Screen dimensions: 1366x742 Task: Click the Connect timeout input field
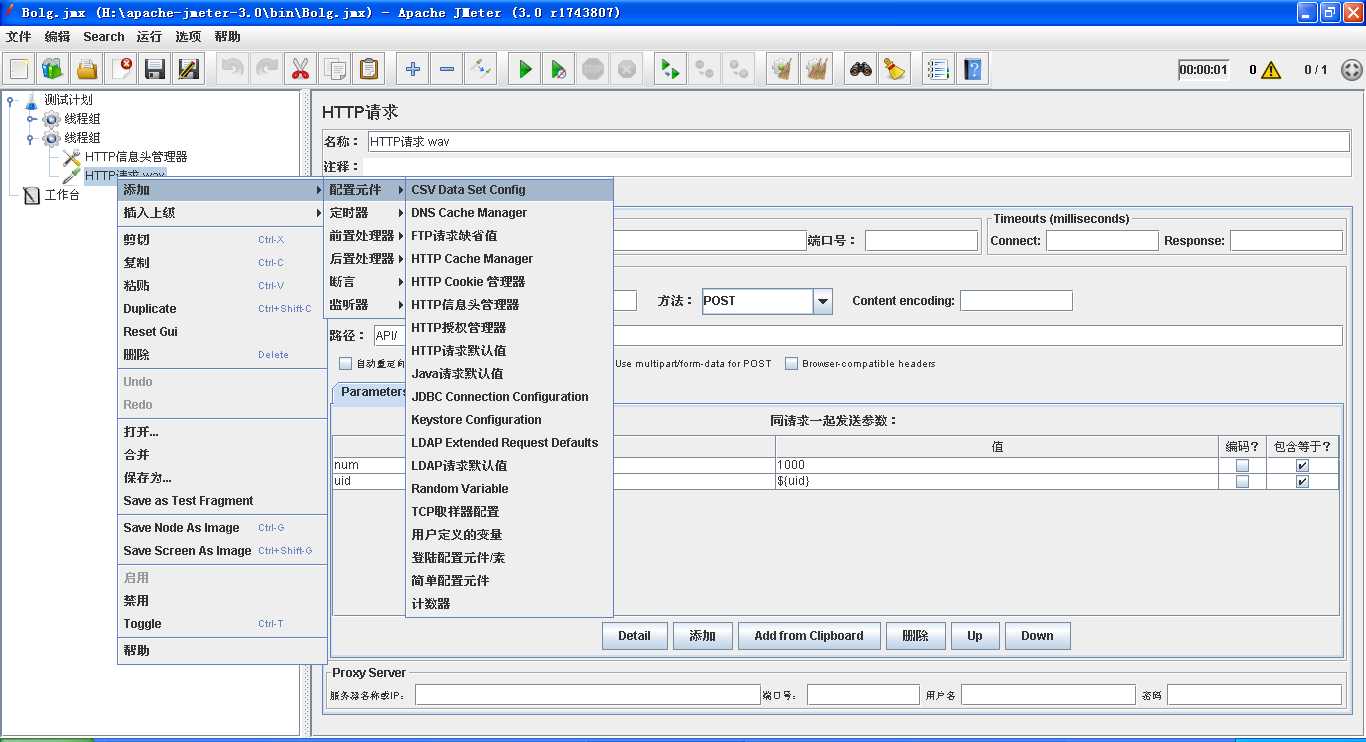[1102, 241]
